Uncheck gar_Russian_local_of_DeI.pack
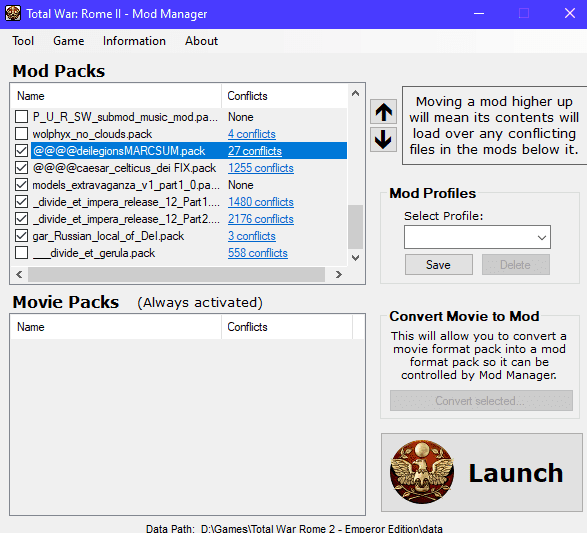Viewport: 587px width, 533px height. (22, 236)
